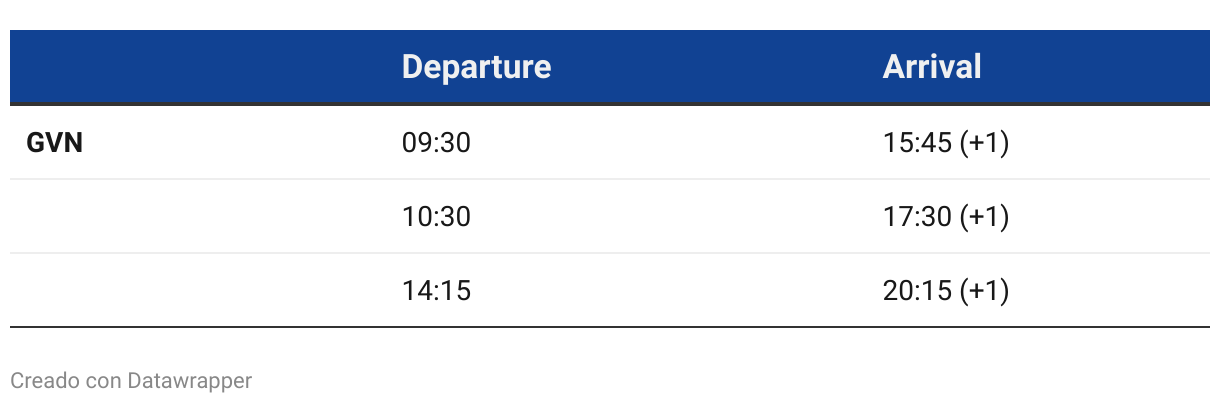Click the 15:45 arrival time
Viewport: 1220px width, 404px height.
point(918,144)
